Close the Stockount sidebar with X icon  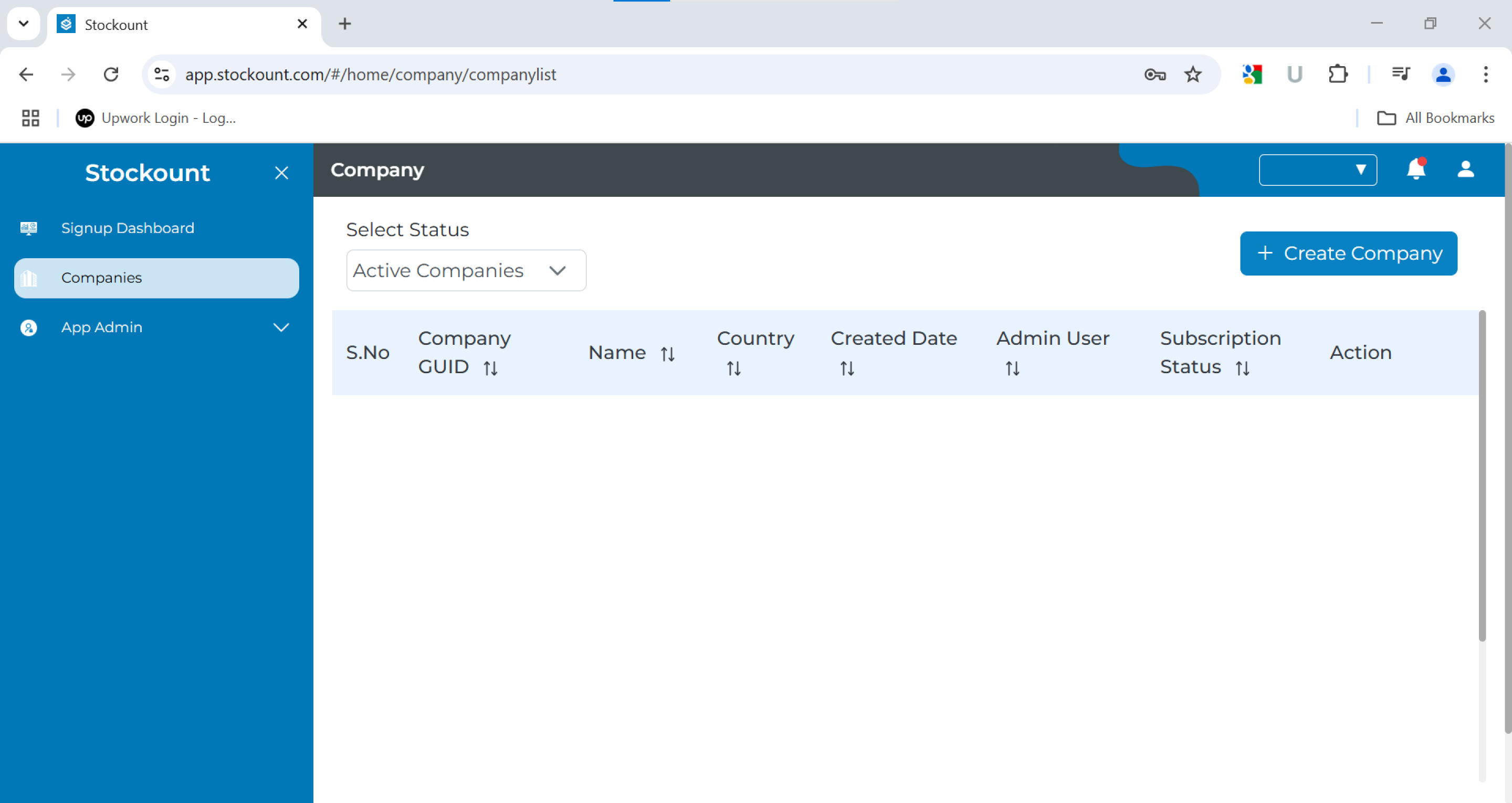pyautogui.click(x=281, y=173)
